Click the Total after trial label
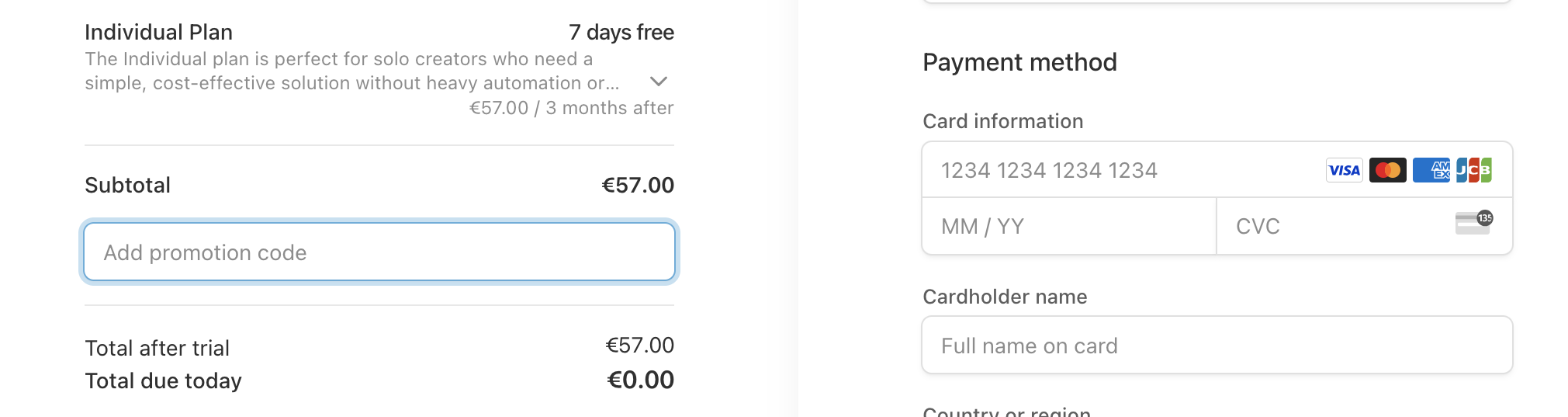Screen dimensions: 1568x417 point(157,349)
